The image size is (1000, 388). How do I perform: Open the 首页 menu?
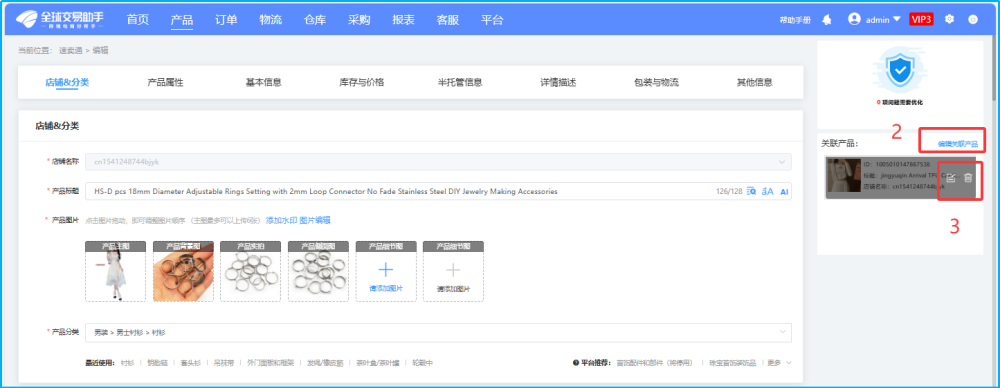(138, 20)
